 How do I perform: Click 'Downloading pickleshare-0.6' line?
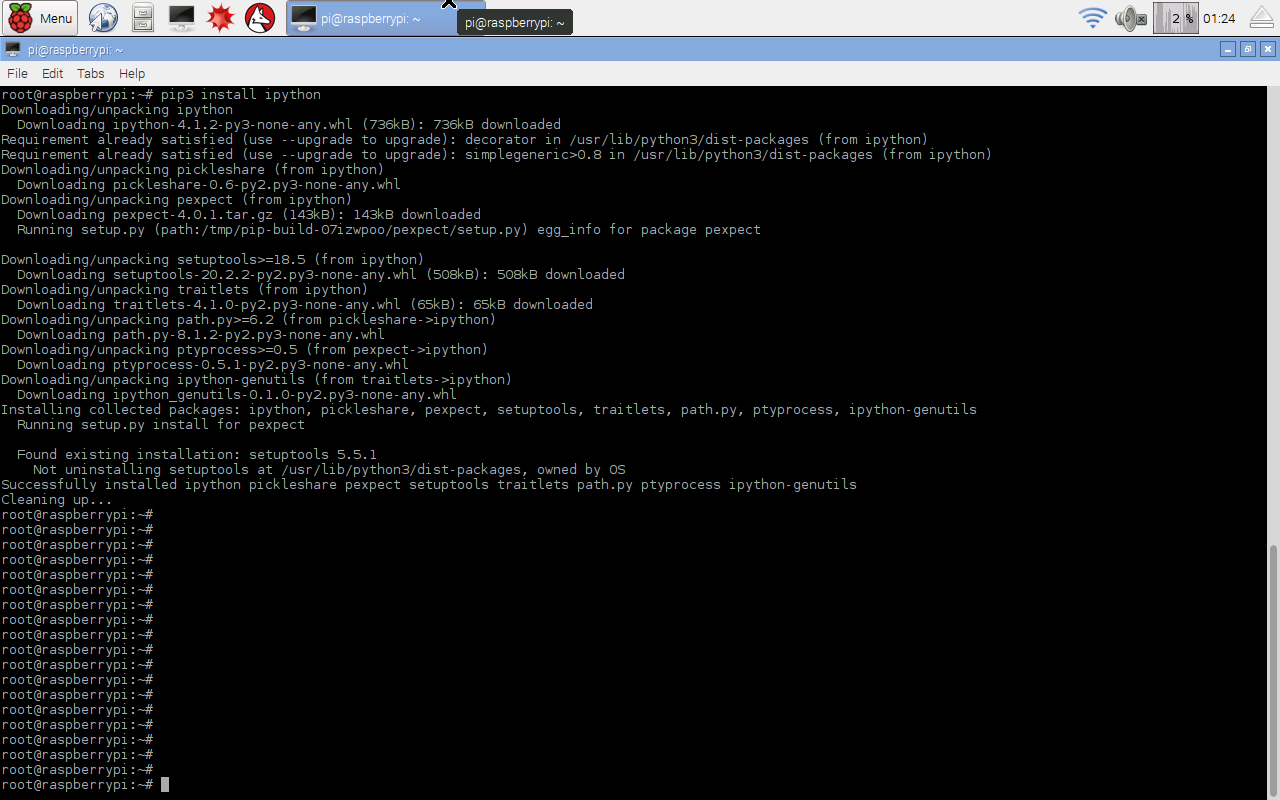[209, 185]
